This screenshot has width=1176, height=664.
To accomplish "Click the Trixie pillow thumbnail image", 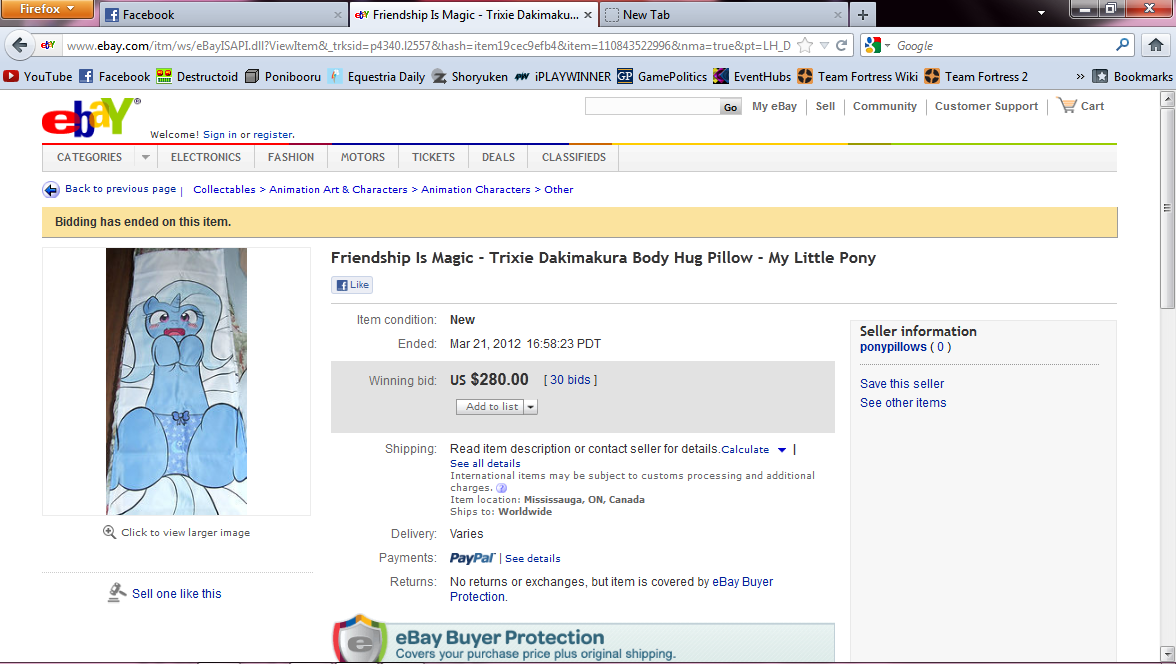I will (176, 381).
